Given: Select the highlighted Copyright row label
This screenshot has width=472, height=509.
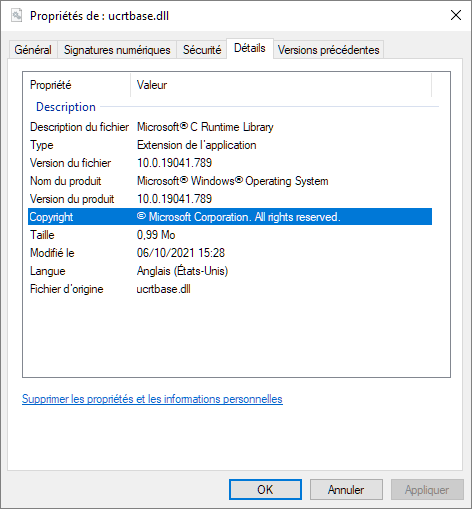Looking at the screenshot, I should 51,217.
